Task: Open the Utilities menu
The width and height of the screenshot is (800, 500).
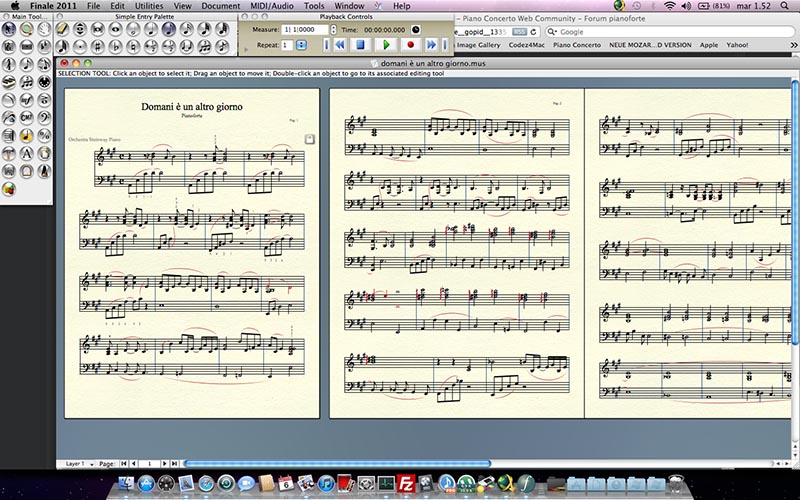Action: click(x=149, y=6)
